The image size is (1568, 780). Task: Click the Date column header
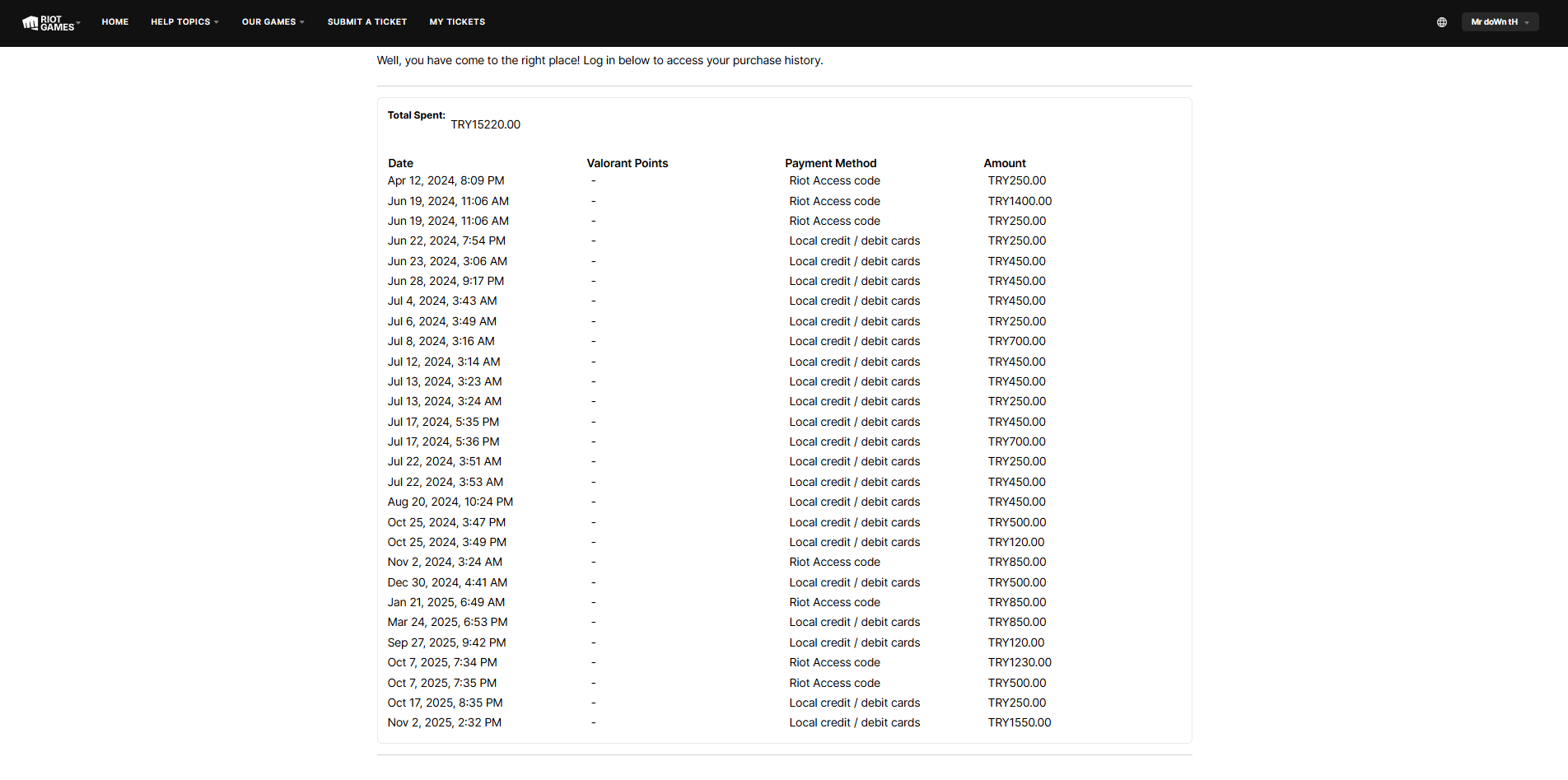click(400, 163)
